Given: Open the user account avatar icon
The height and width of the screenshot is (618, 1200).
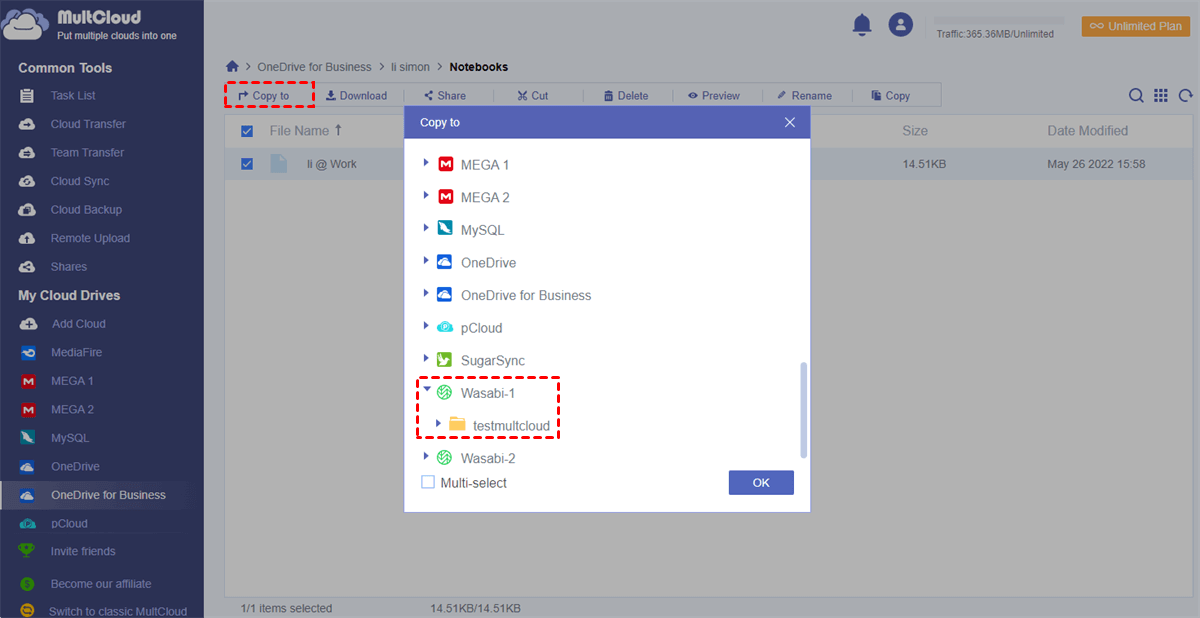Looking at the screenshot, I should pos(901,25).
